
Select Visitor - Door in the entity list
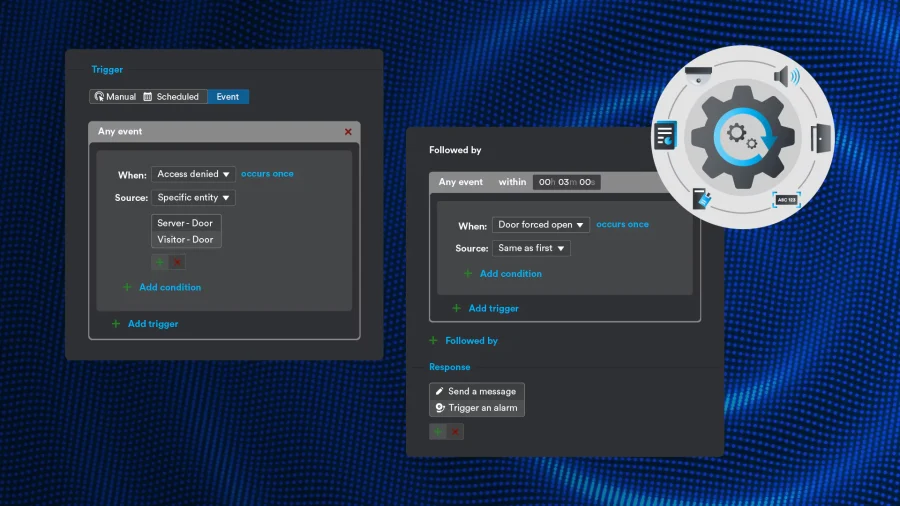tap(186, 240)
